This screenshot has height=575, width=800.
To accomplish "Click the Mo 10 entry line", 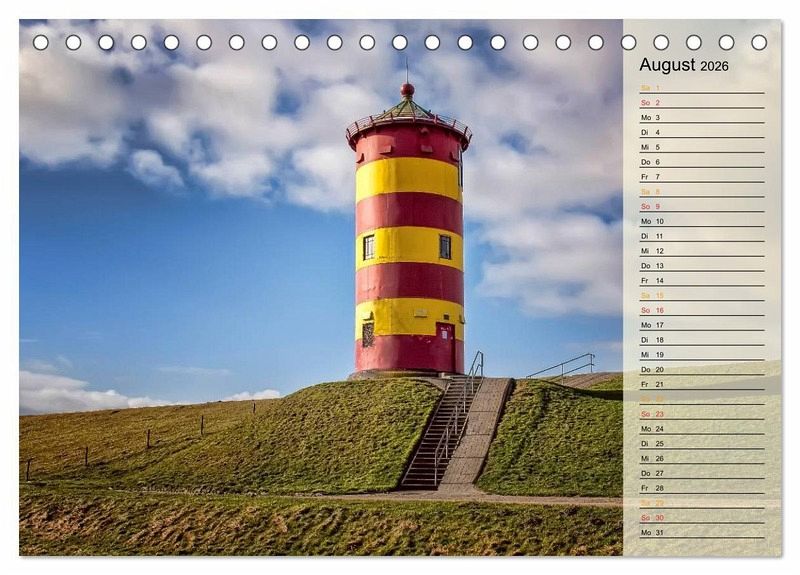I will 701,221.
